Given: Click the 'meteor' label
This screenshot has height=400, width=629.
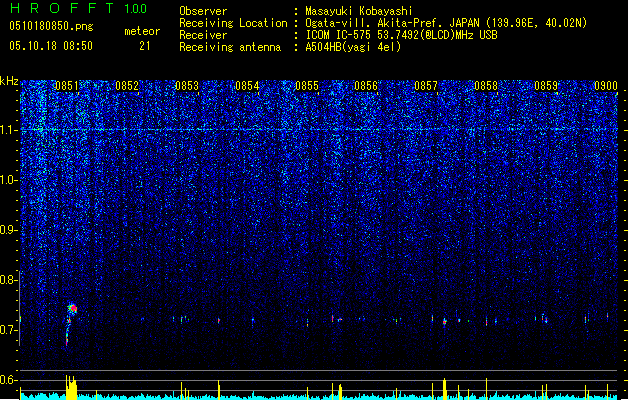Looking at the screenshot, I should click(x=142, y=31).
